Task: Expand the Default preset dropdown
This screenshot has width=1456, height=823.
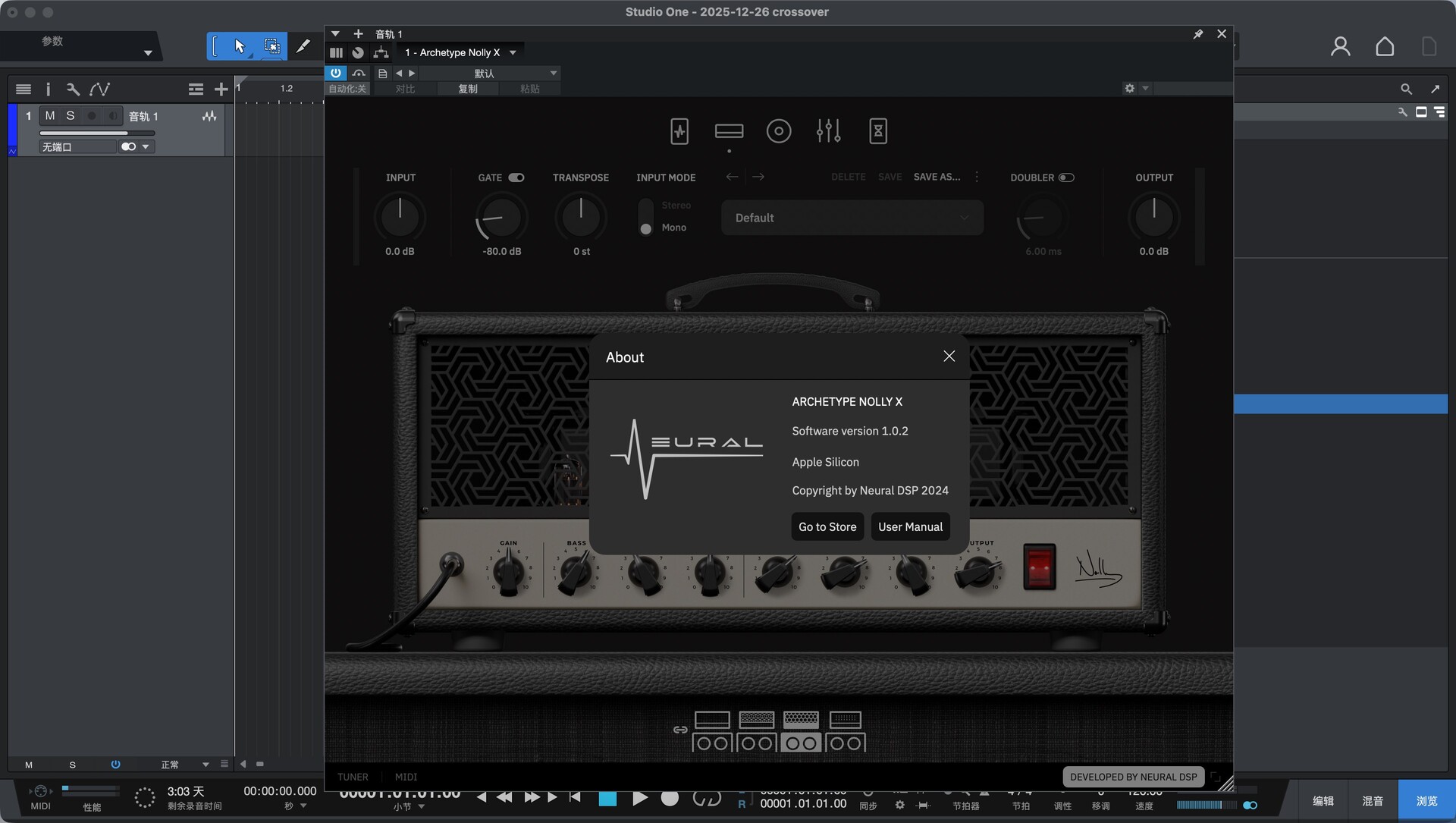Action: point(852,218)
